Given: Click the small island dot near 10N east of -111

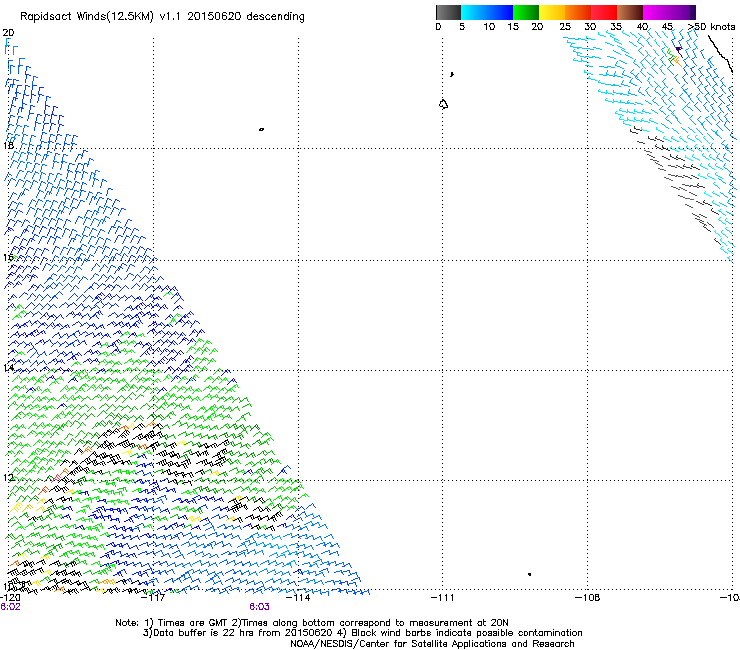Looking at the screenshot, I should 530,574.
